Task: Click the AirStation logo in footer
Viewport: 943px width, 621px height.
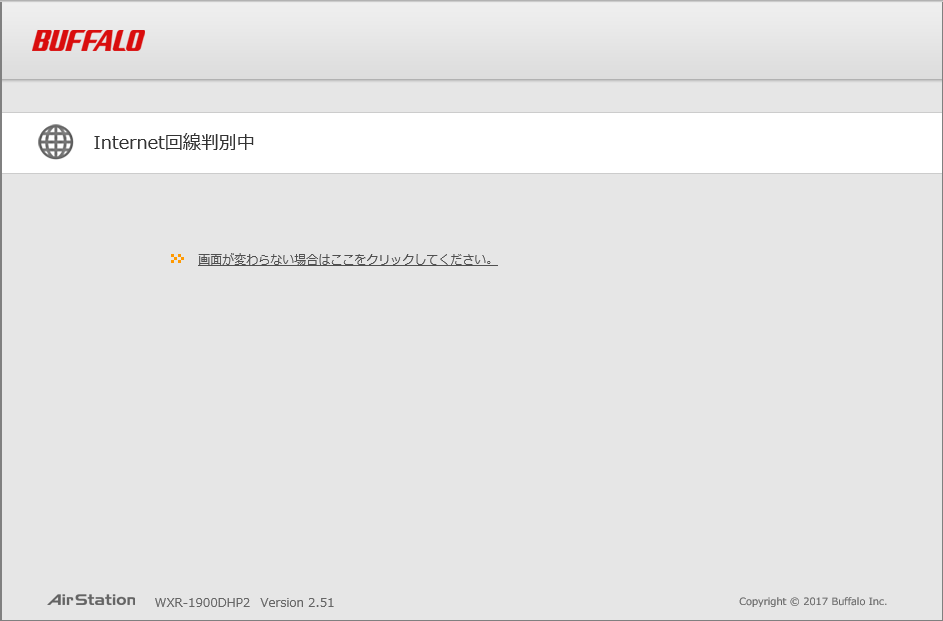Action: [x=91, y=600]
